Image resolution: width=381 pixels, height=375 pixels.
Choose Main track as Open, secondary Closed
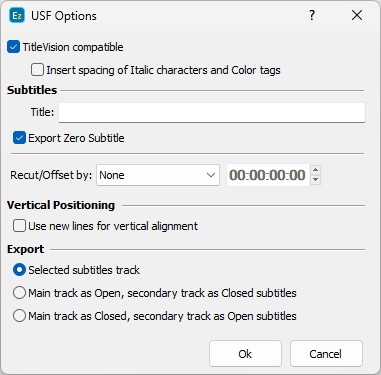19,293
